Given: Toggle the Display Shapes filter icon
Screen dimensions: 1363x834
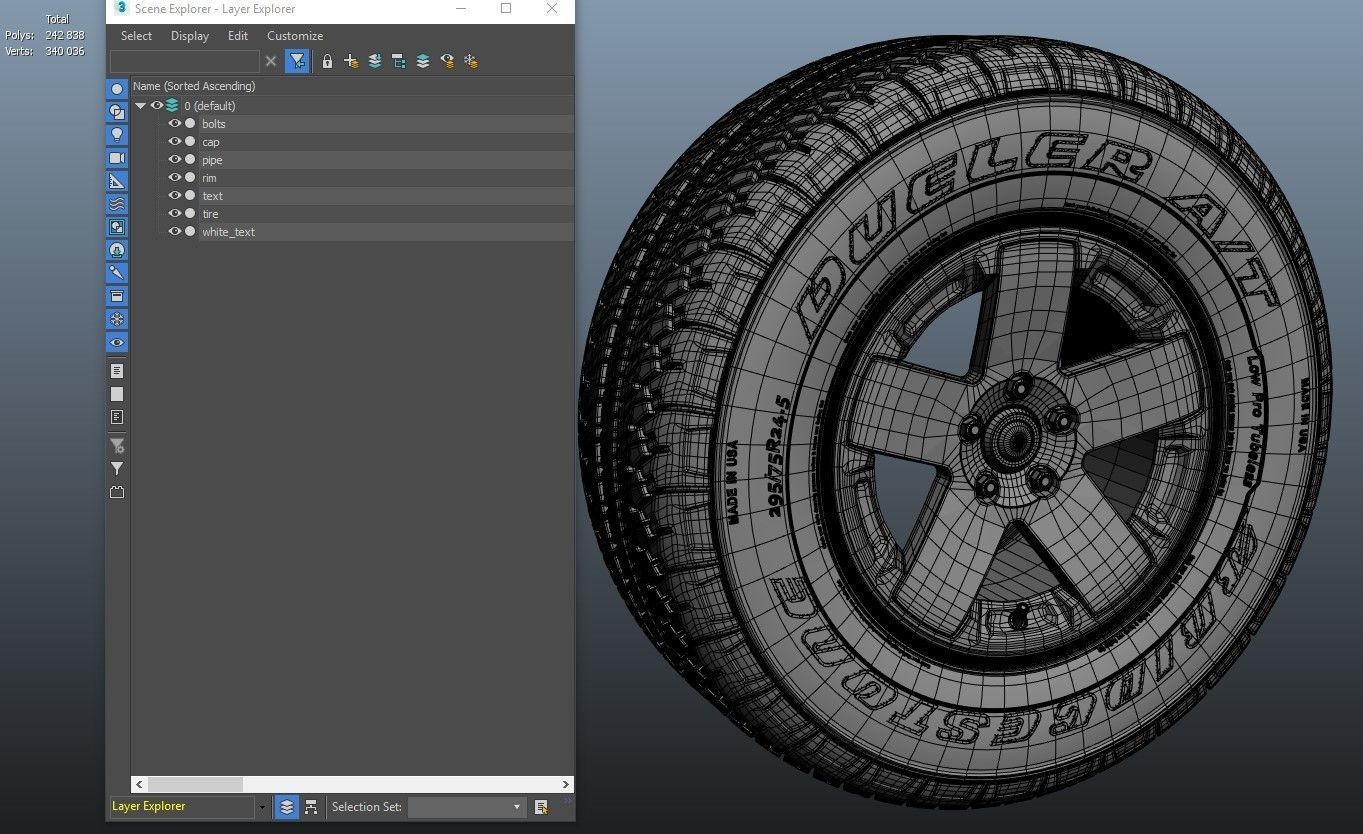Looking at the screenshot, I should 117,112.
